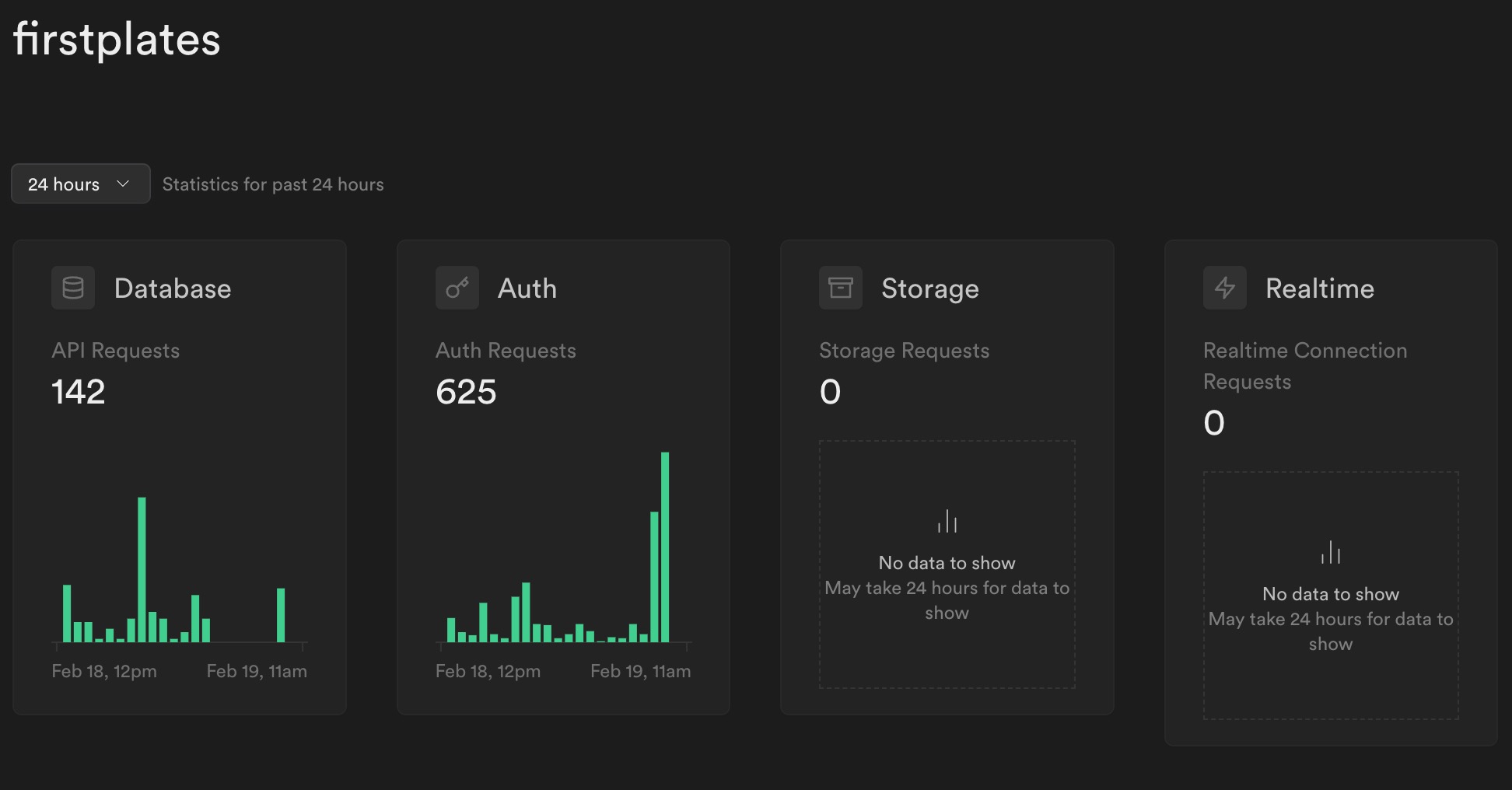Click the 142 API requests value

[79, 391]
